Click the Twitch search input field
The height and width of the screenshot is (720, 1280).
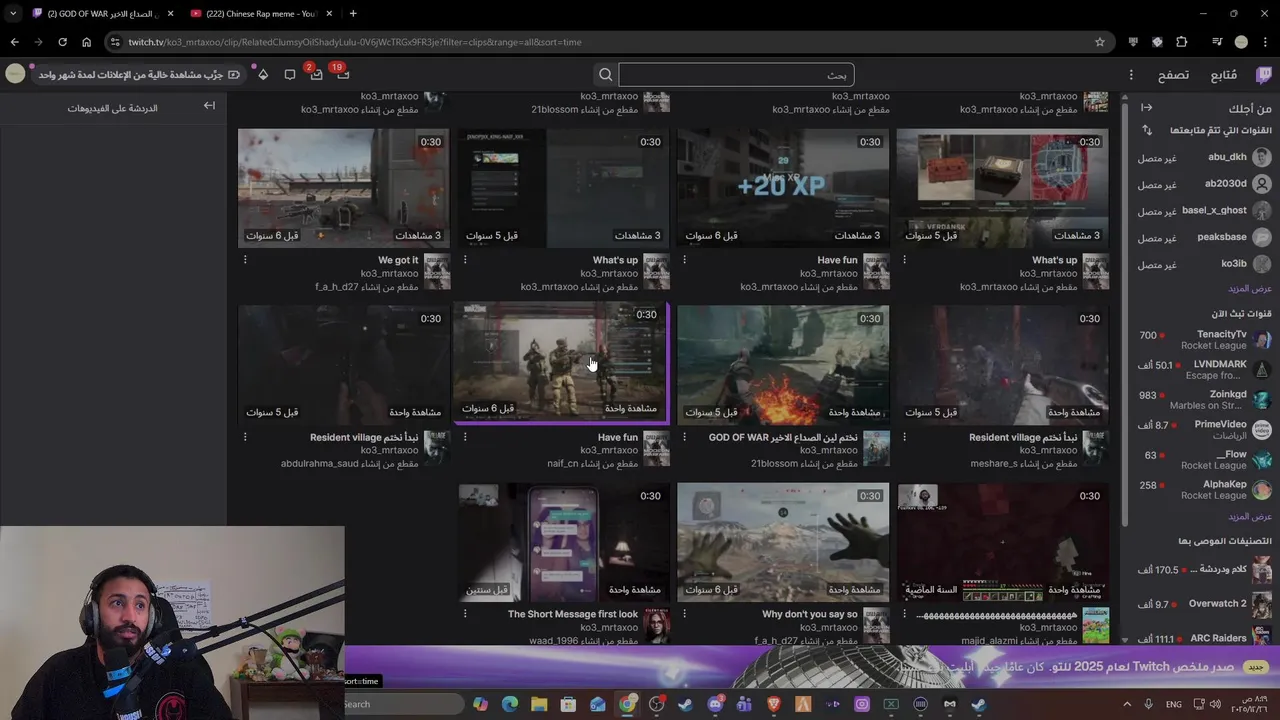pos(736,75)
